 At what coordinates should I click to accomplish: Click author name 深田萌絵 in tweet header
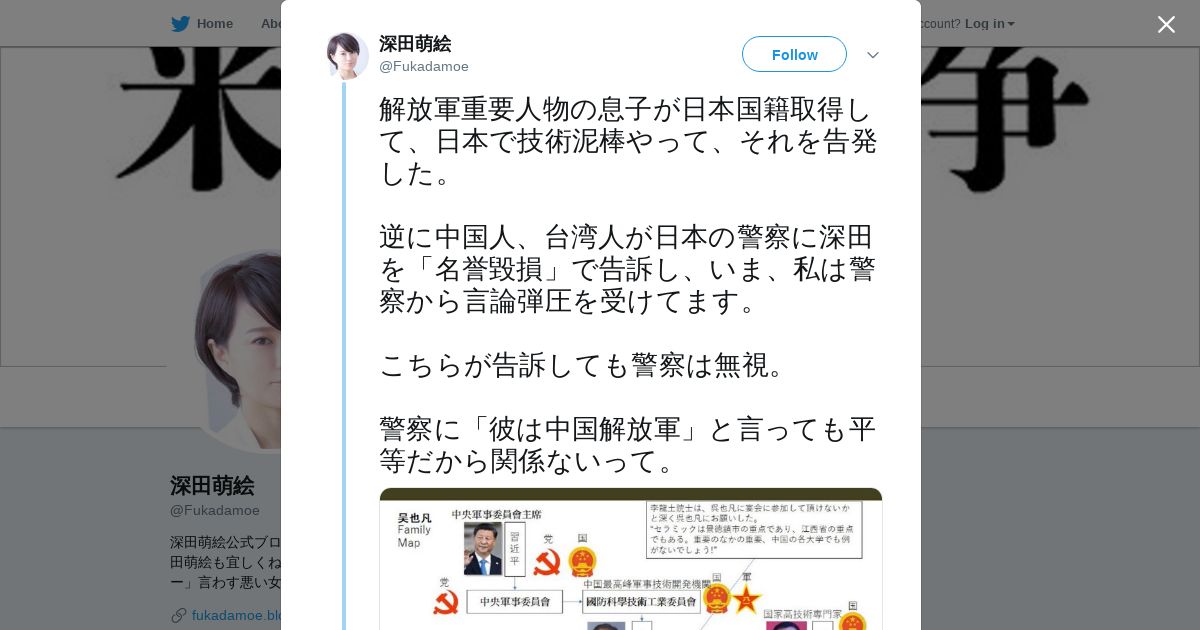coord(415,44)
